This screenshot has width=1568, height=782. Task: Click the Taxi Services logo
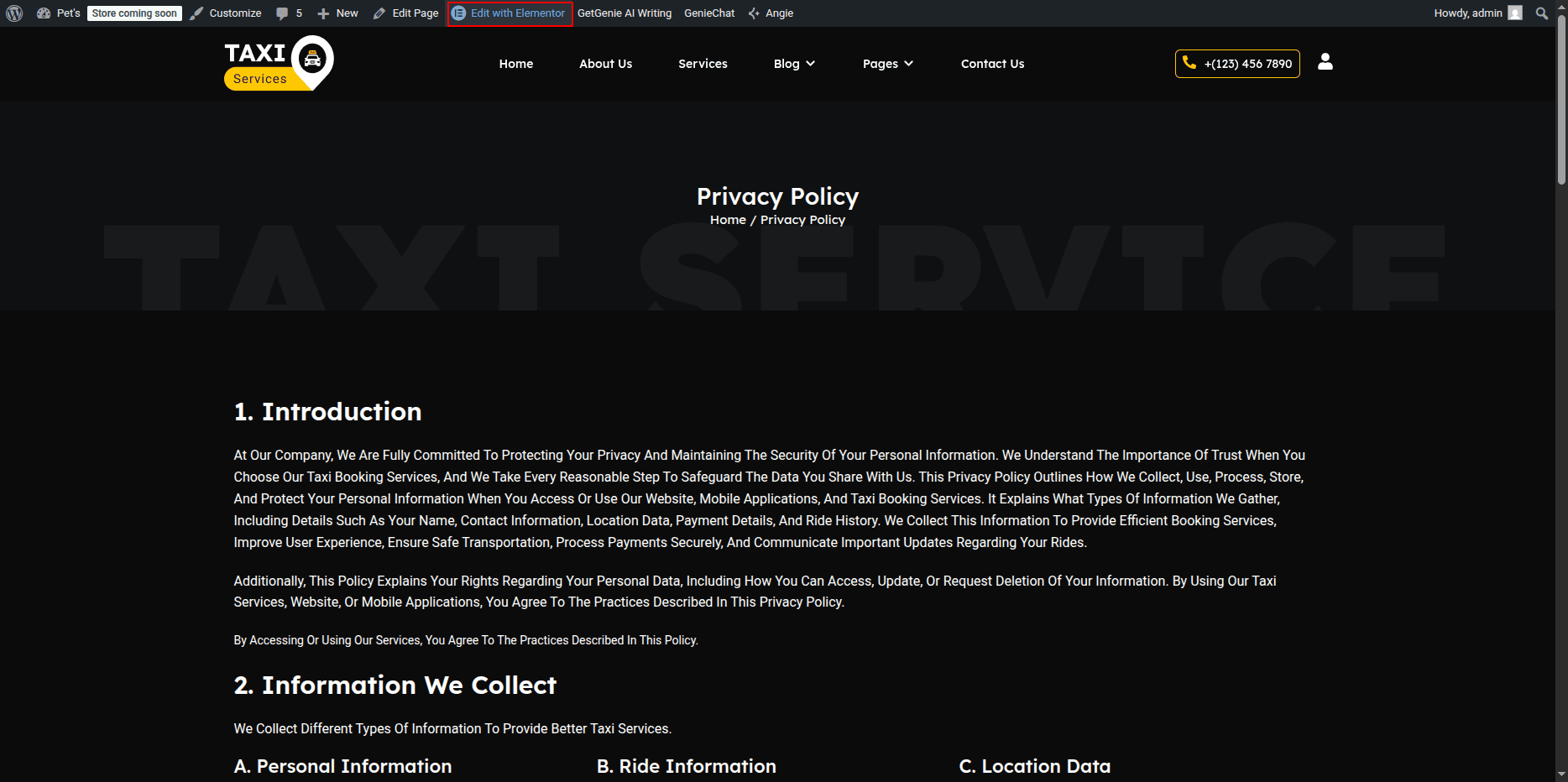point(279,63)
